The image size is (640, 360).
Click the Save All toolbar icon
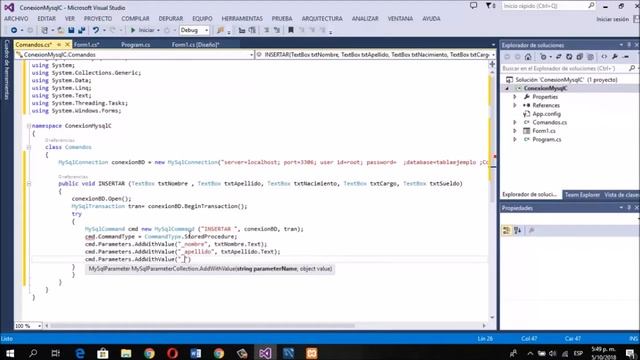[81, 30]
